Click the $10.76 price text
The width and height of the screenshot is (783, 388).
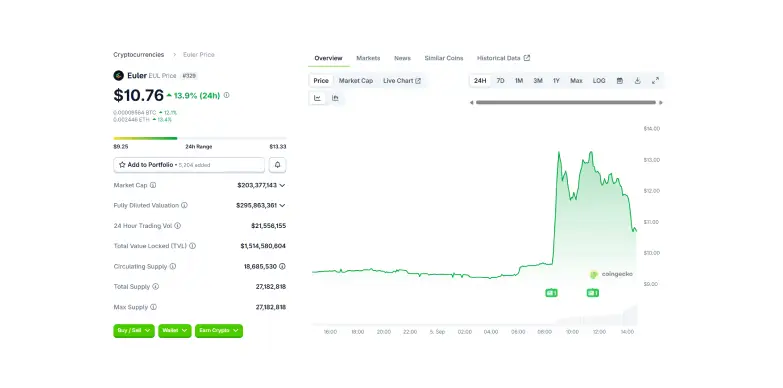click(x=138, y=95)
